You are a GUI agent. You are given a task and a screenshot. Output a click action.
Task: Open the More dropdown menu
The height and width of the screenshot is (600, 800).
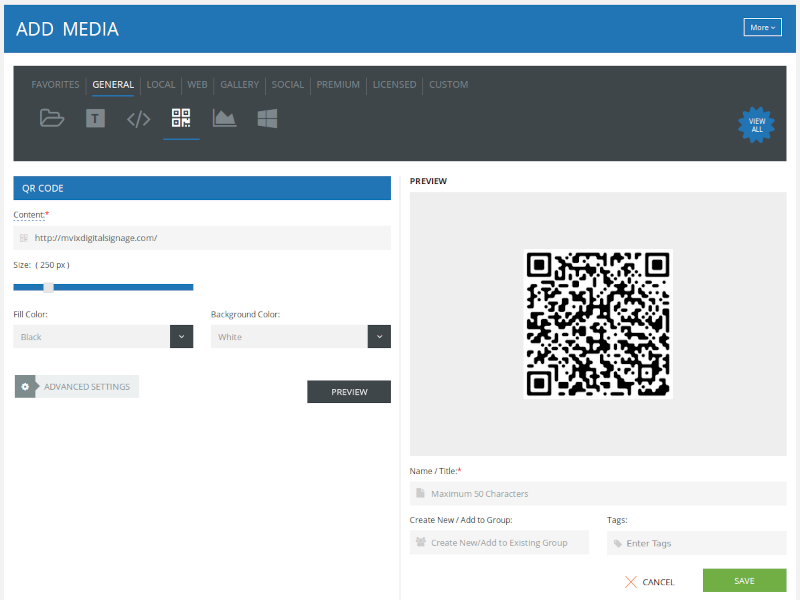coord(762,28)
